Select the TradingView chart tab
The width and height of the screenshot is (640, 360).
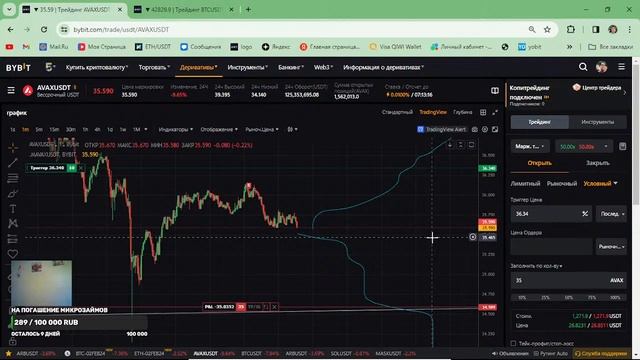(433, 112)
